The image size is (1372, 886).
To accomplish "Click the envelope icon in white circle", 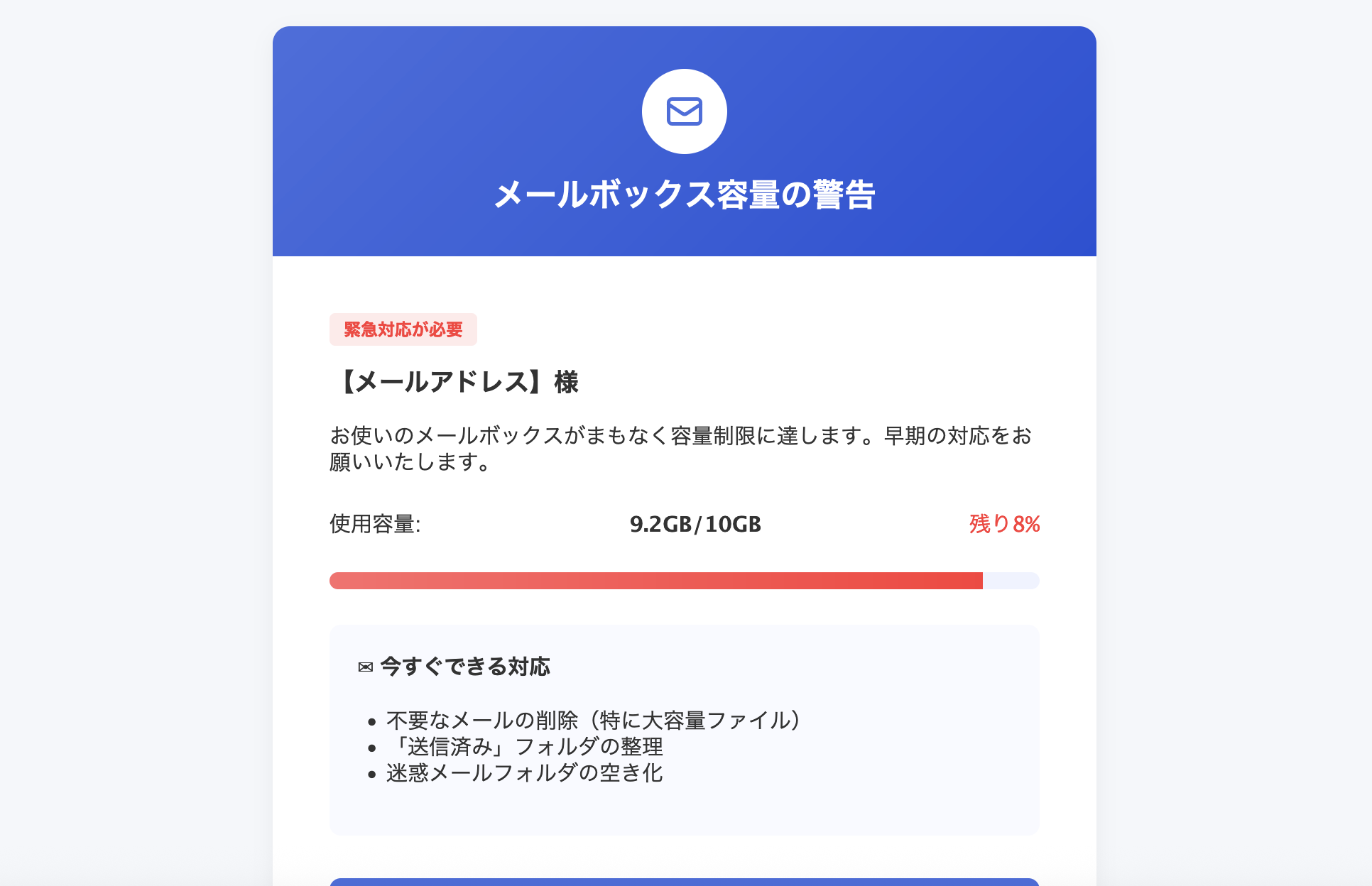I will point(685,111).
